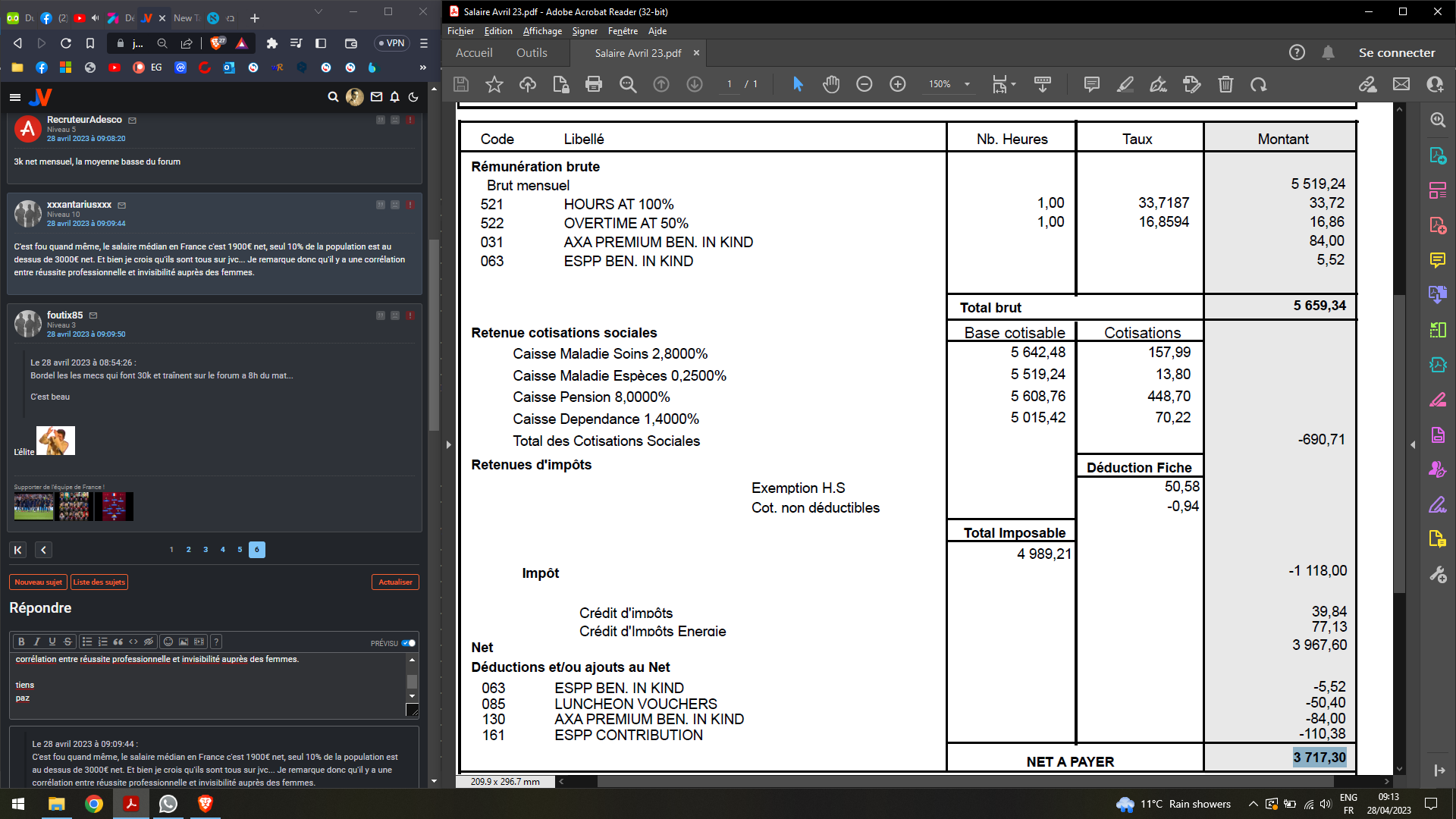Send the file by email envelope icon

pyautogui.click(x=1401, y=84)
